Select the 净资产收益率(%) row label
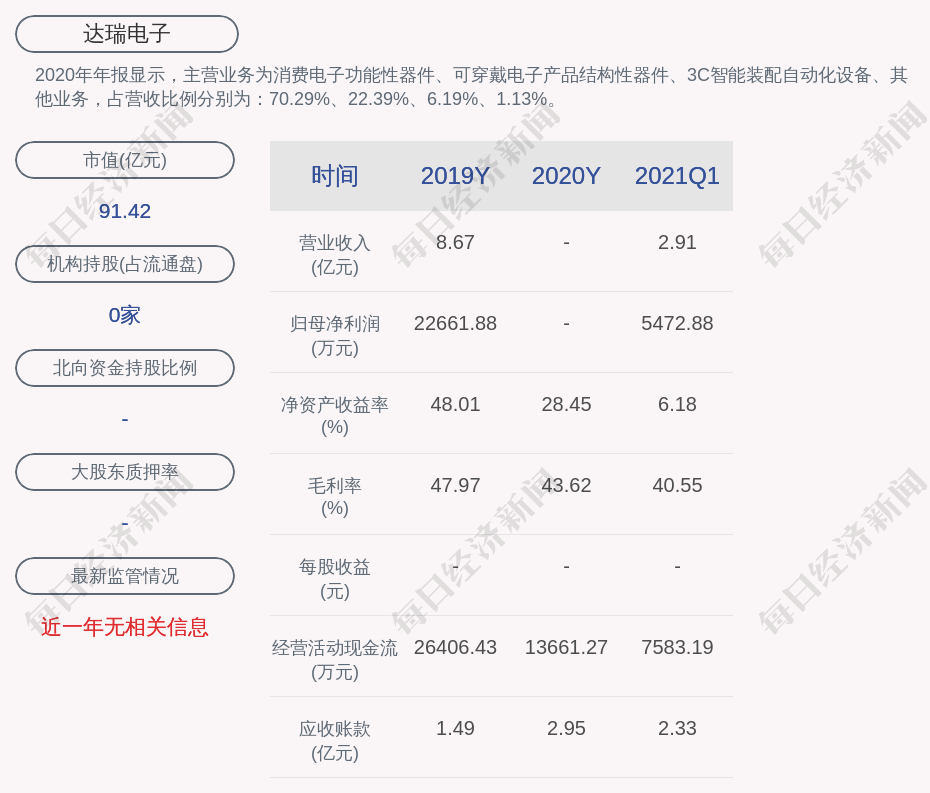The image size is (930, 793). 335,416
